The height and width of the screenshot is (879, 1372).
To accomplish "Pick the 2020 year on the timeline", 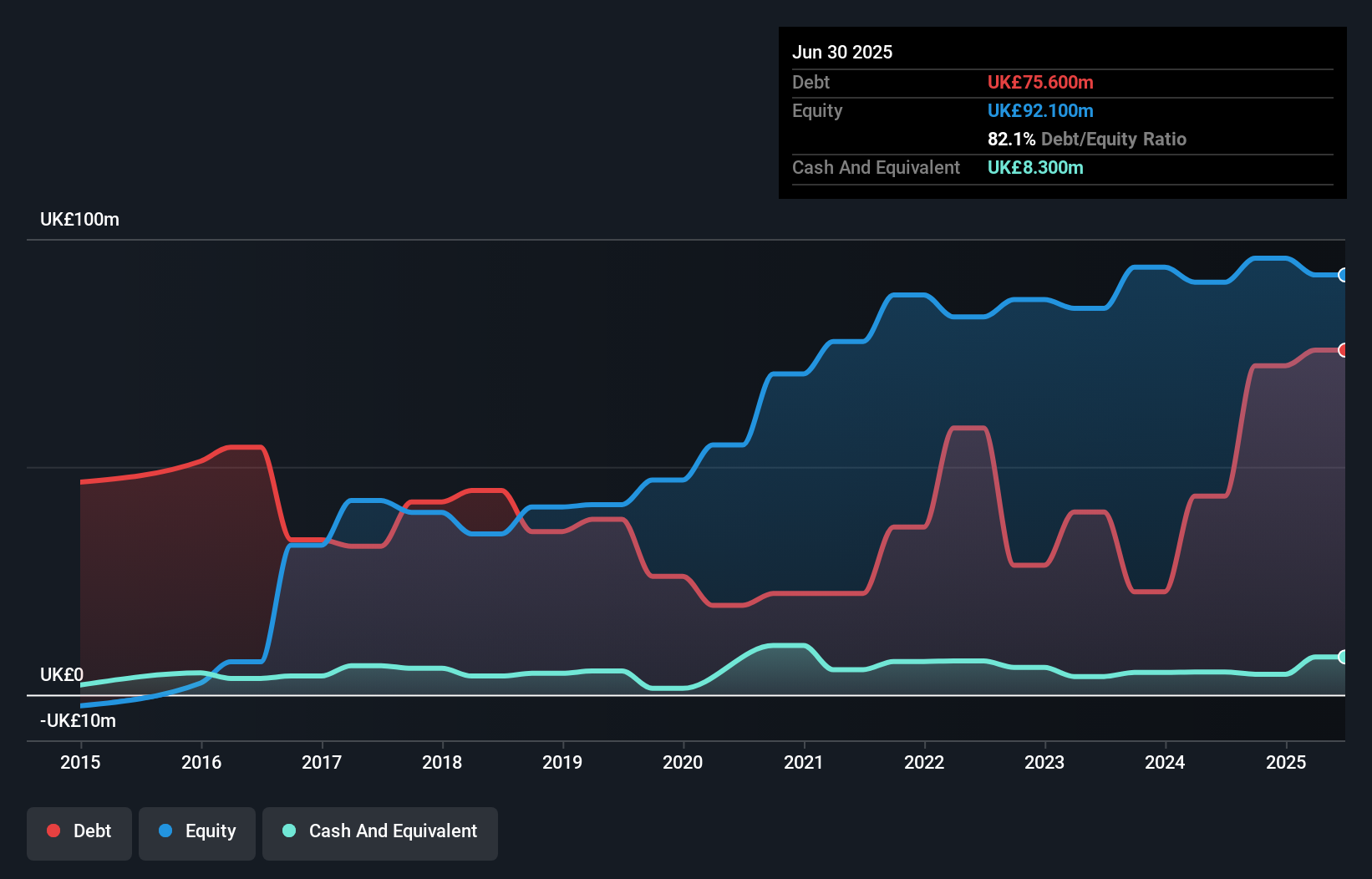I will (683, 762).
